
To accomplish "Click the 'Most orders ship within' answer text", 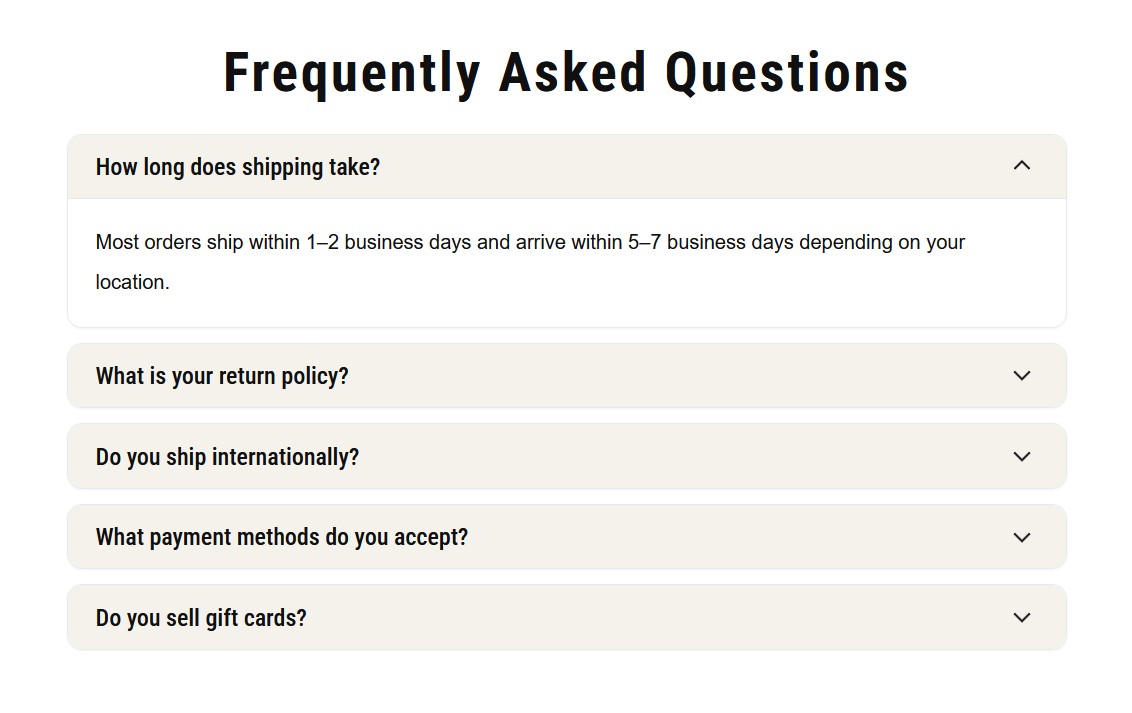I will tap(197, 242).
